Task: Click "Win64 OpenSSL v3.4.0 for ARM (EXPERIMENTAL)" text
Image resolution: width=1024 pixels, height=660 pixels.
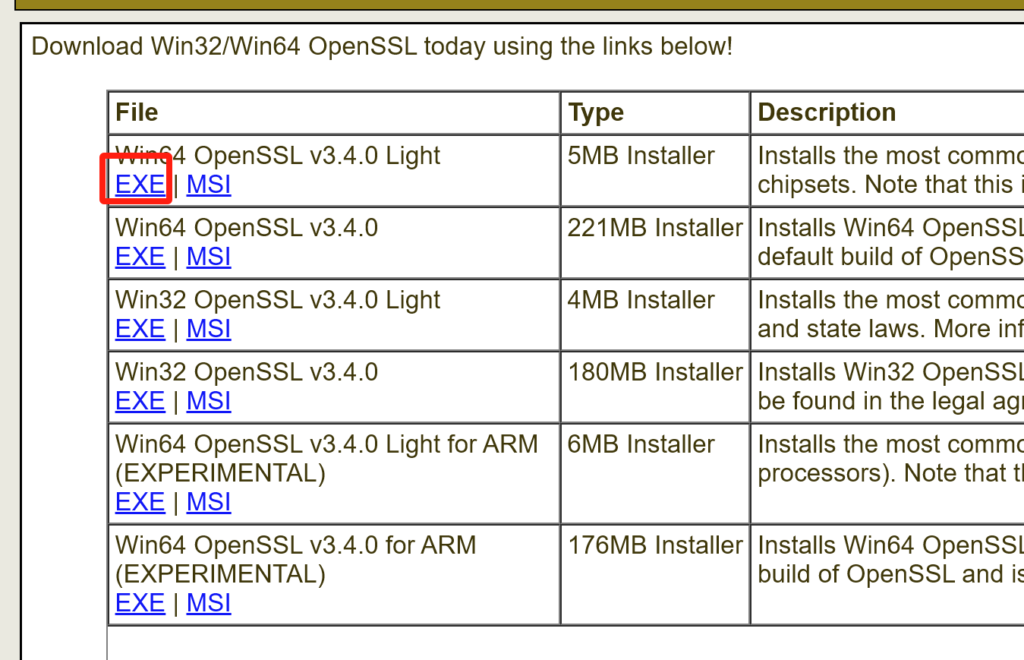Action: (x=296, y=559)
